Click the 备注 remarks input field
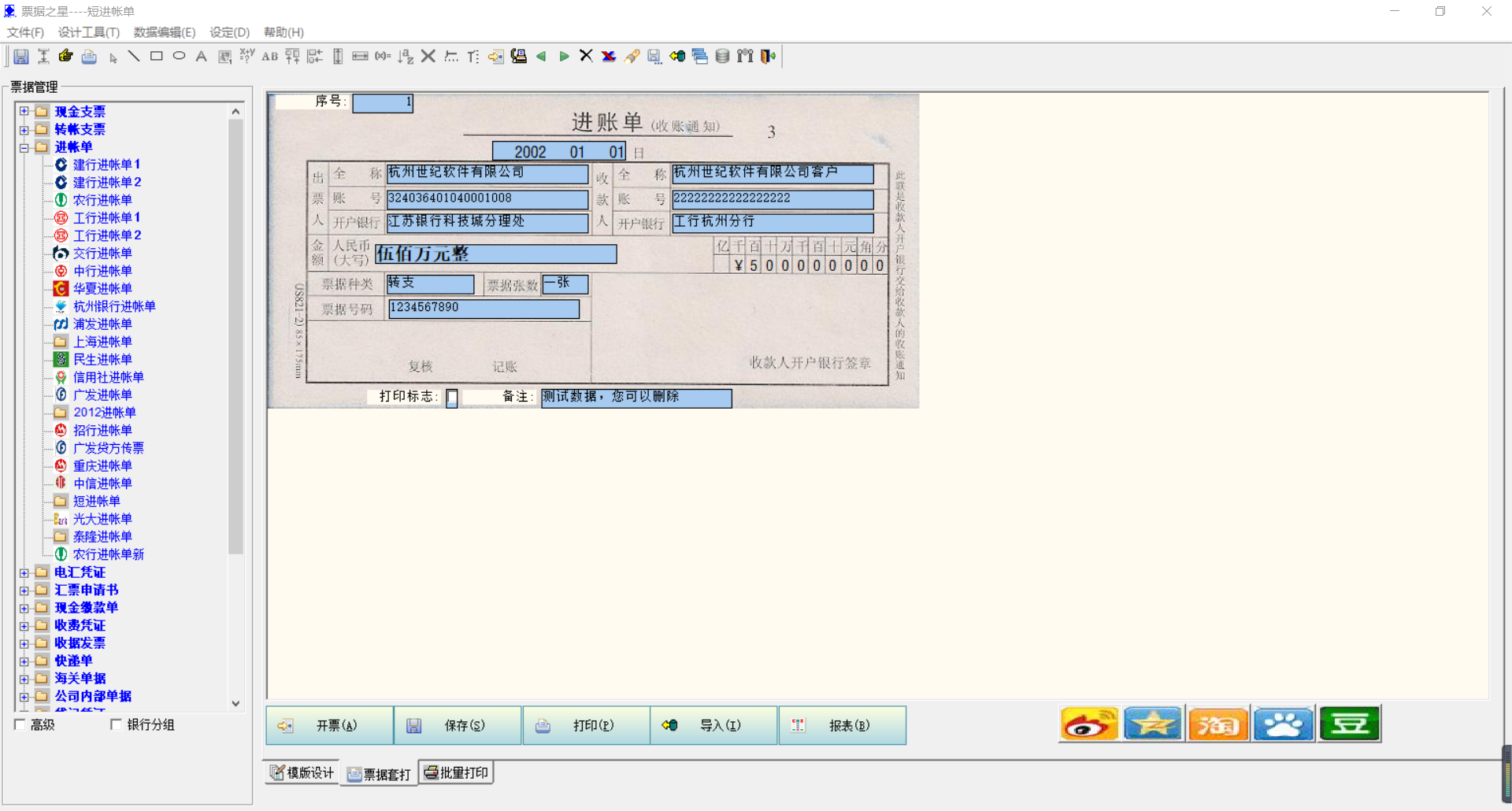 point(636,398)
